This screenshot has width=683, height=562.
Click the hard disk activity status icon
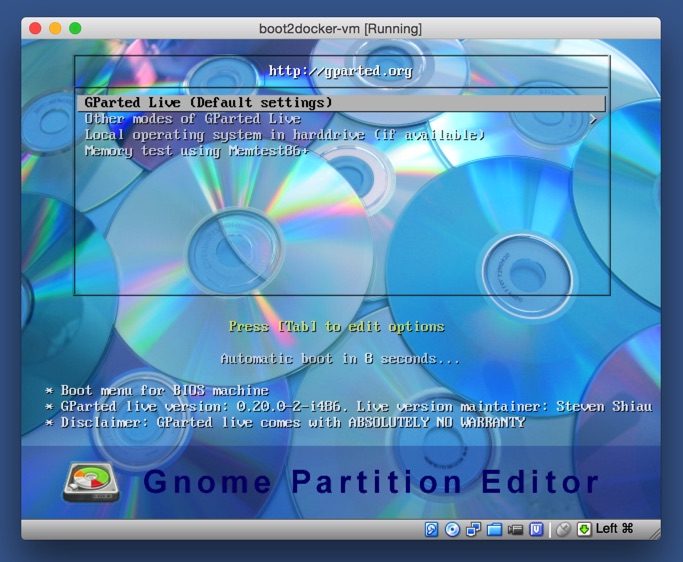[431, 529]
